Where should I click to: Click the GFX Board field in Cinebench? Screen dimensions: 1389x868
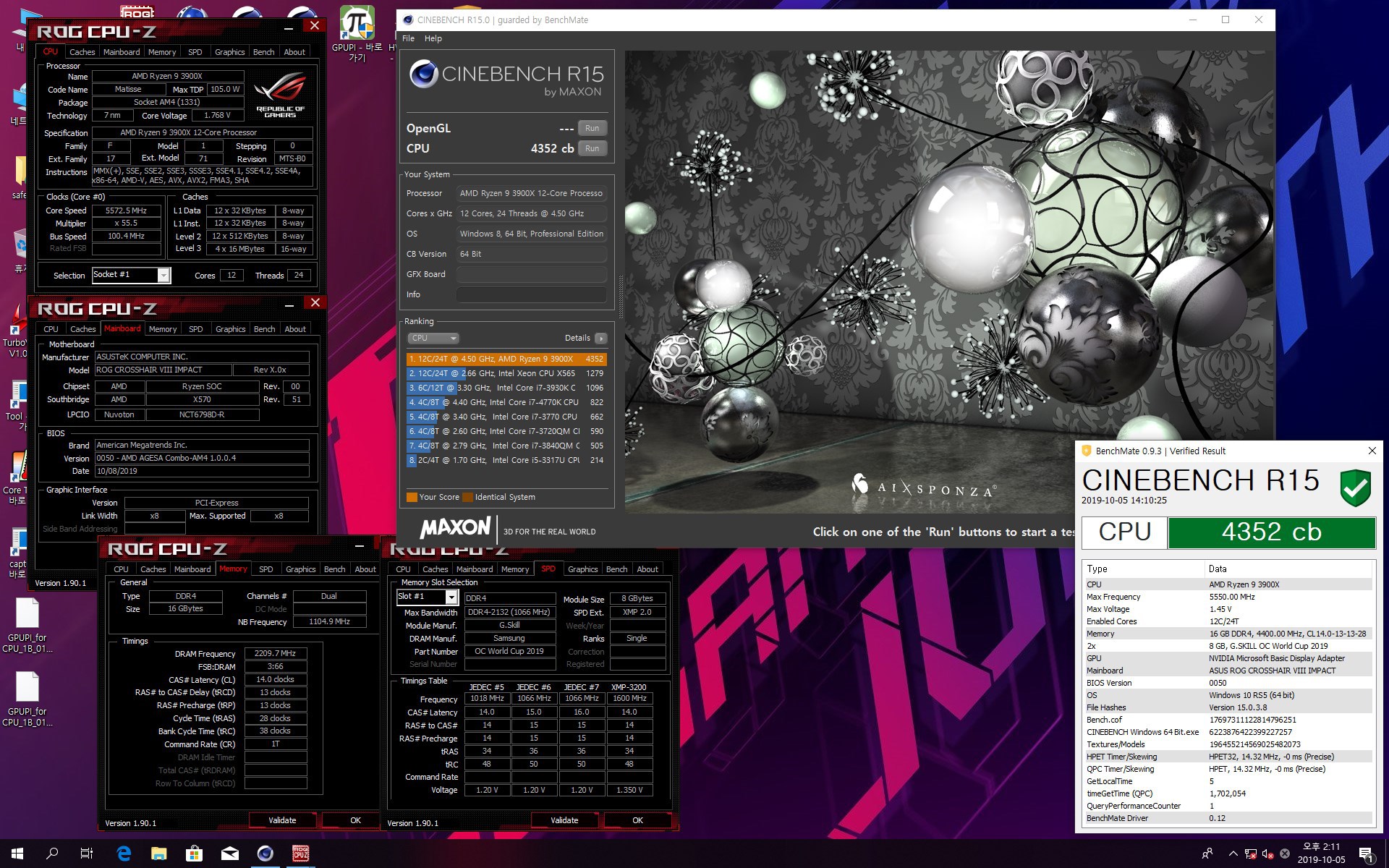pos(531,274)
